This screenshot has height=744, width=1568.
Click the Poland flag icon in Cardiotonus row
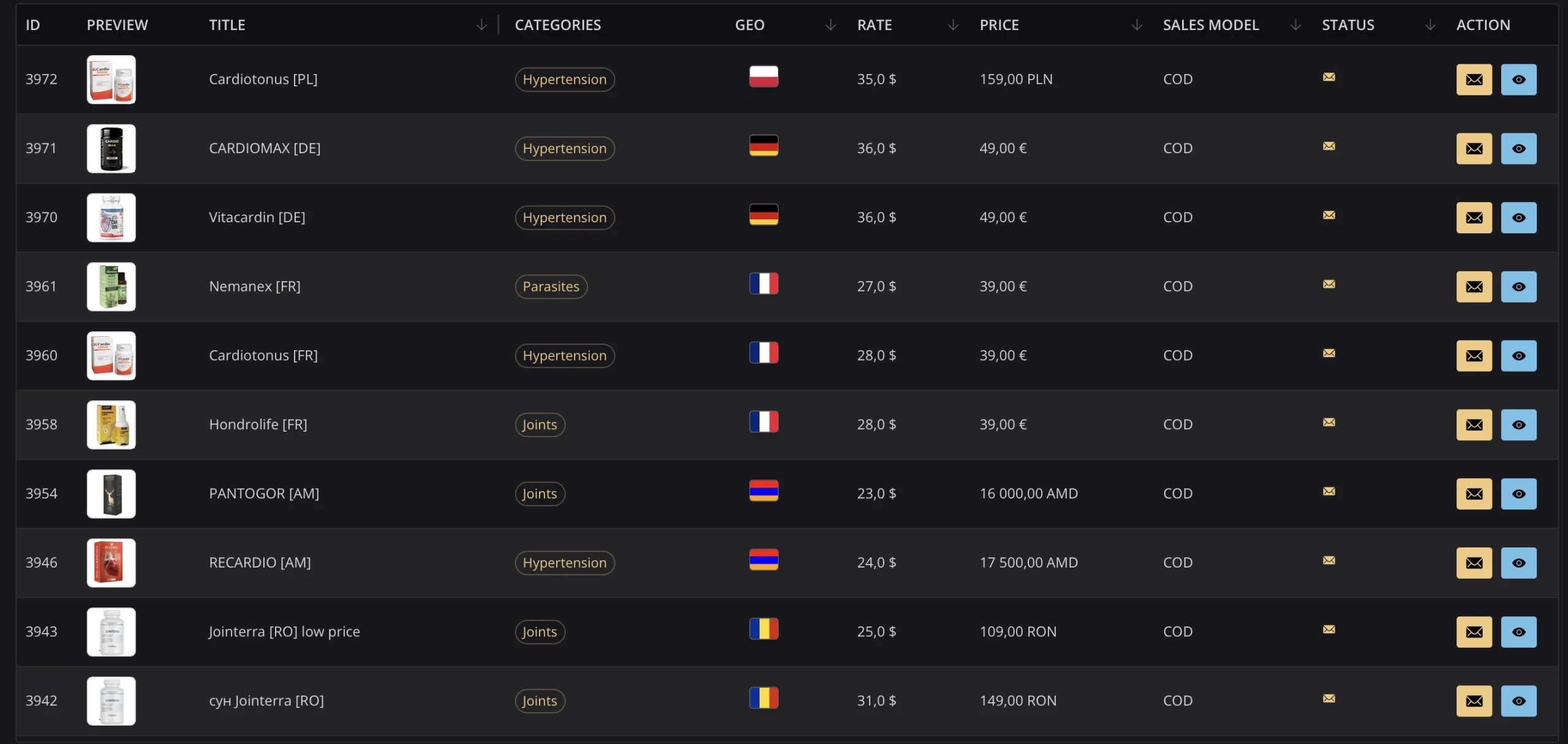tap(763, 77)
